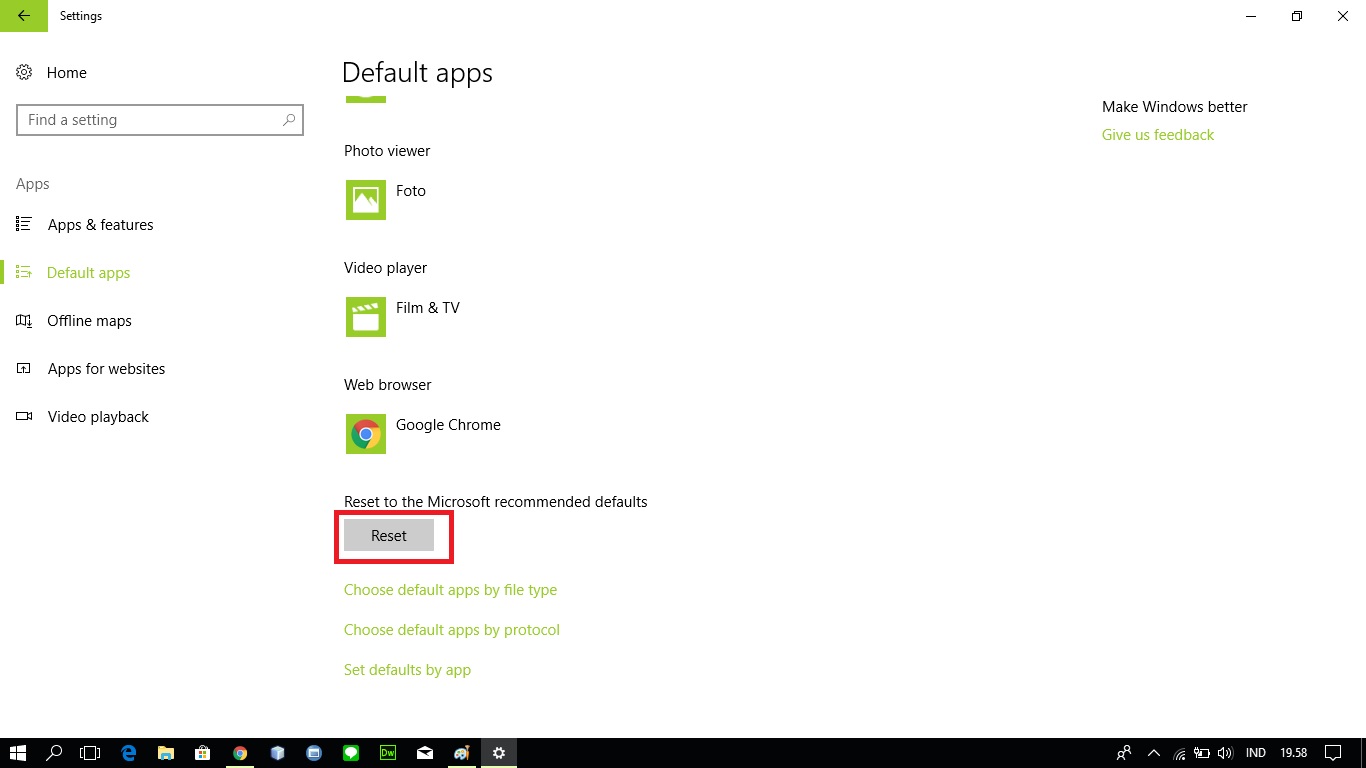
Task: Open the round blue window app on taskbar
Action: pos(314,753)
